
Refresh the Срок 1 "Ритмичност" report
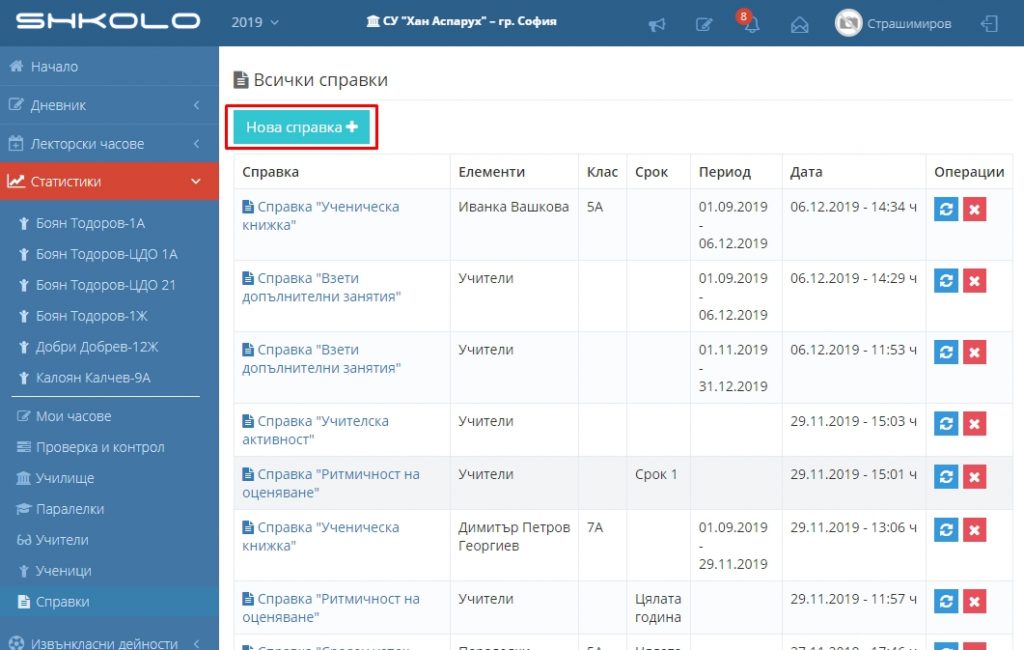click(x=946, y=477)
